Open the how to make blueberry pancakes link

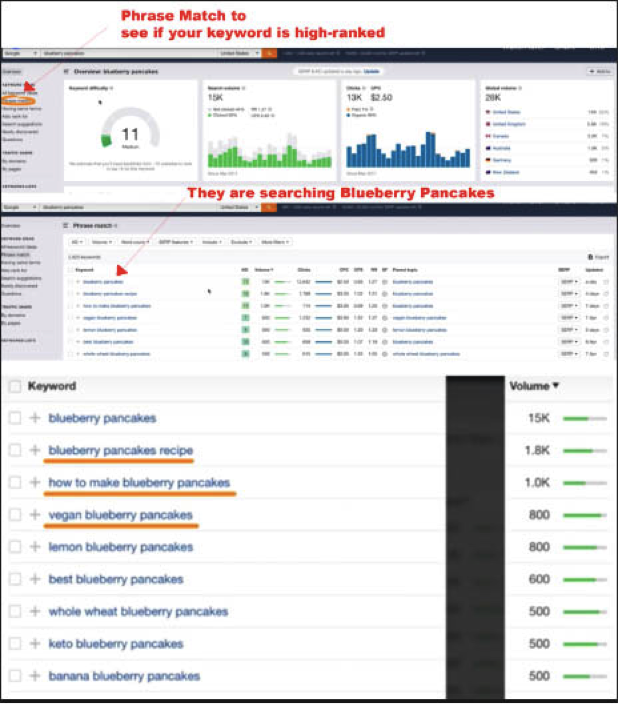[139, 483]
